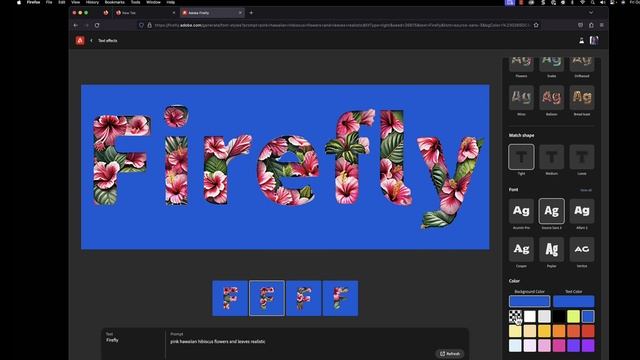The width and height of the screenshot is (640, 360).
Task: Open the Apple menu
Action: pyautogui.click(x=19, y=2)
